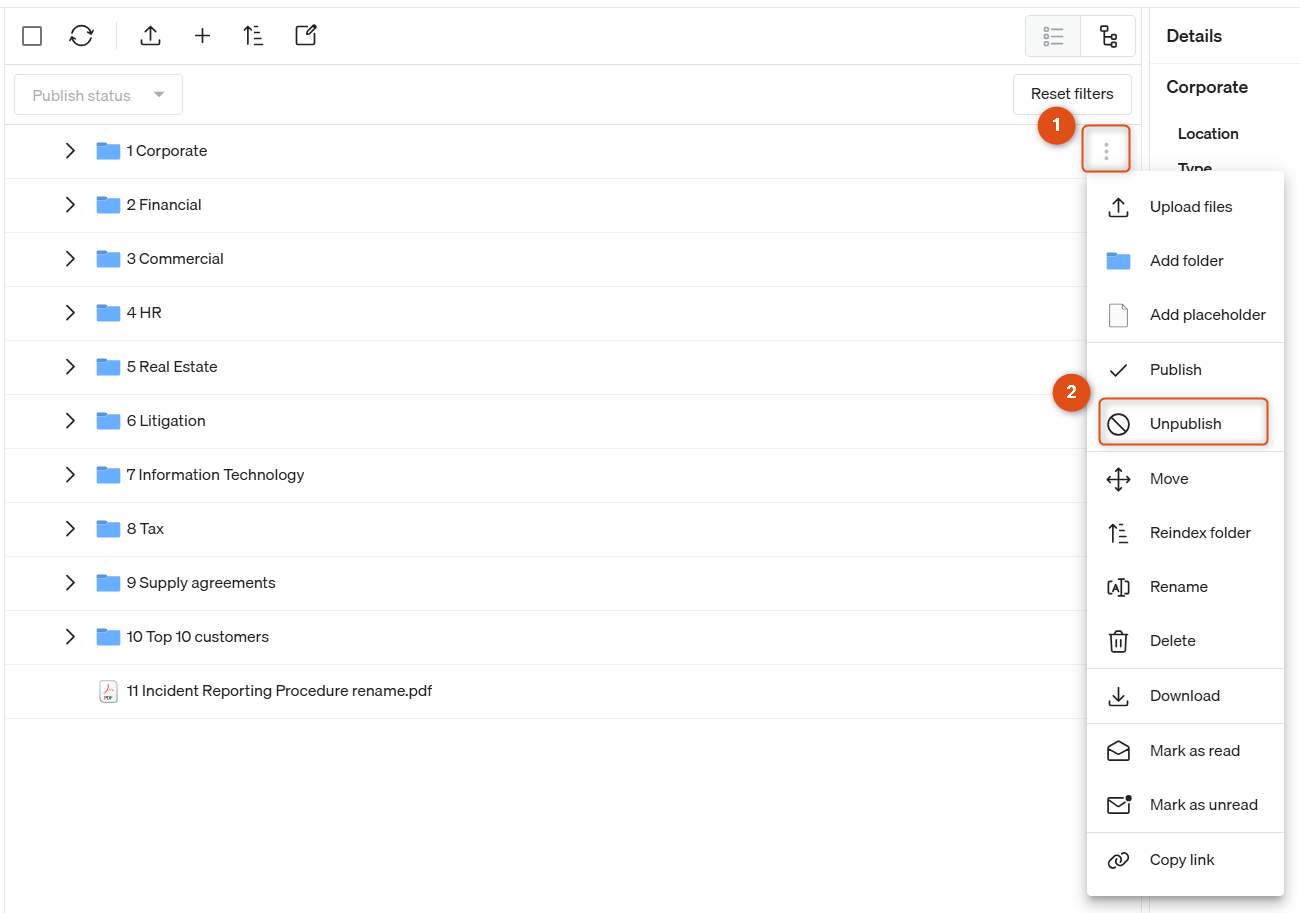Open the three-dot menu for Corporate folder

[1106, 151]
